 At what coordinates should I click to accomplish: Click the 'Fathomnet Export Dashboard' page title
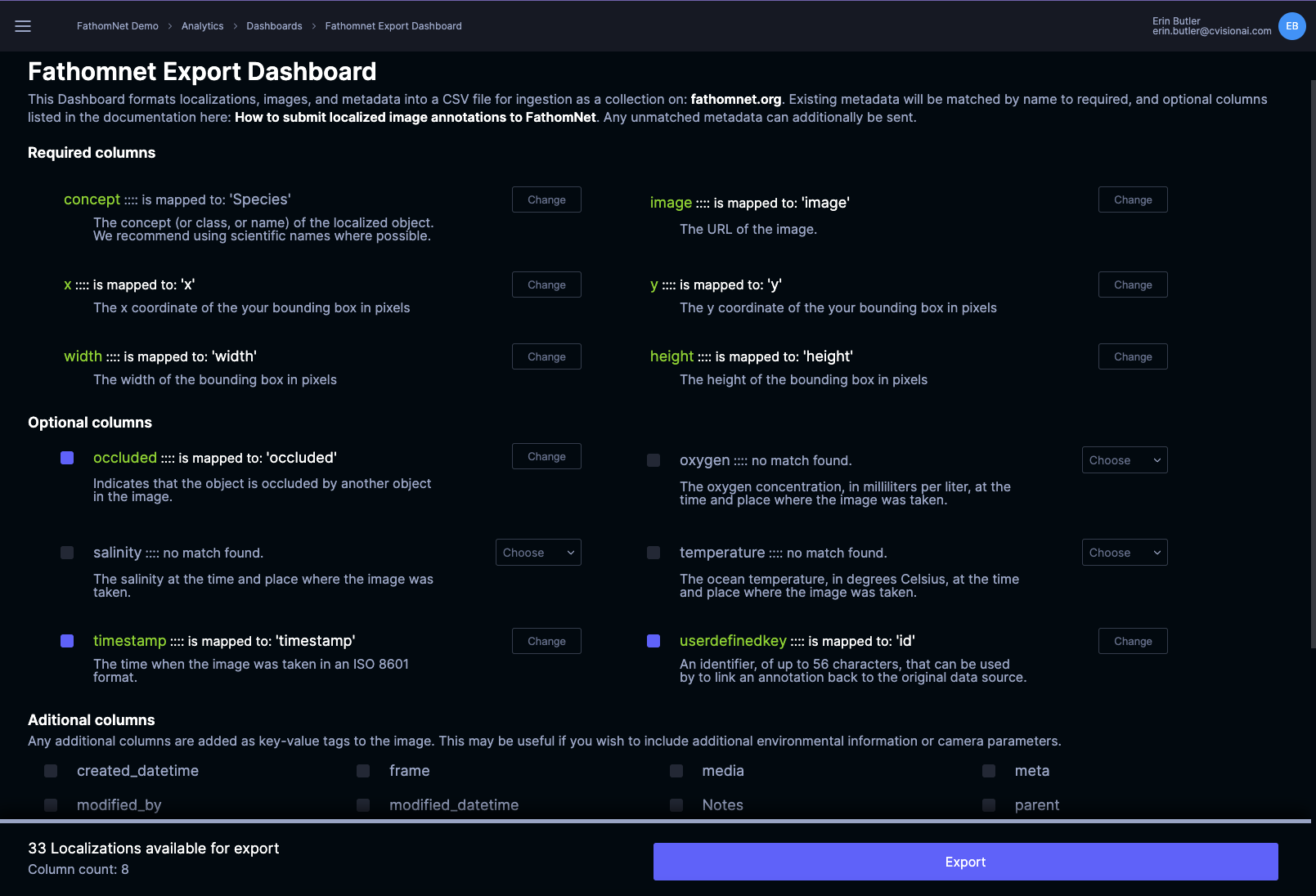(202, 72)
